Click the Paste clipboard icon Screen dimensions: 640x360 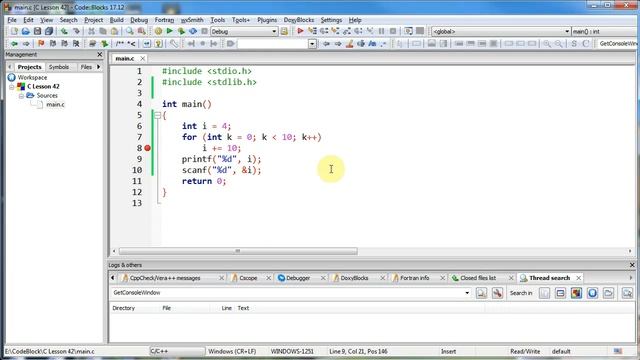click(115, 31)
